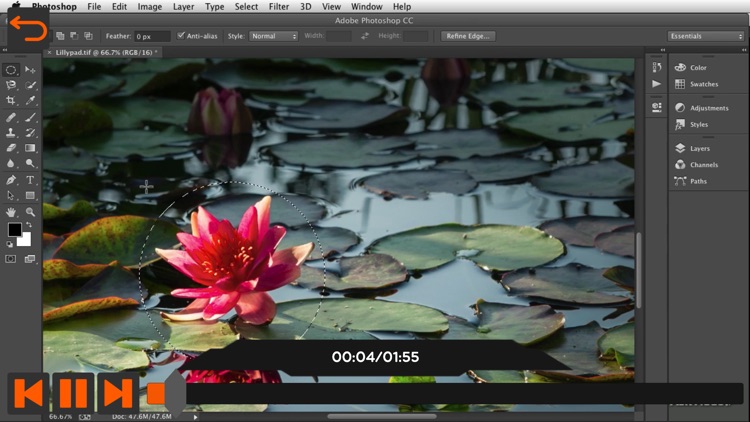
Task: Click the orange back arrow button
Action: tap(27, 27)
